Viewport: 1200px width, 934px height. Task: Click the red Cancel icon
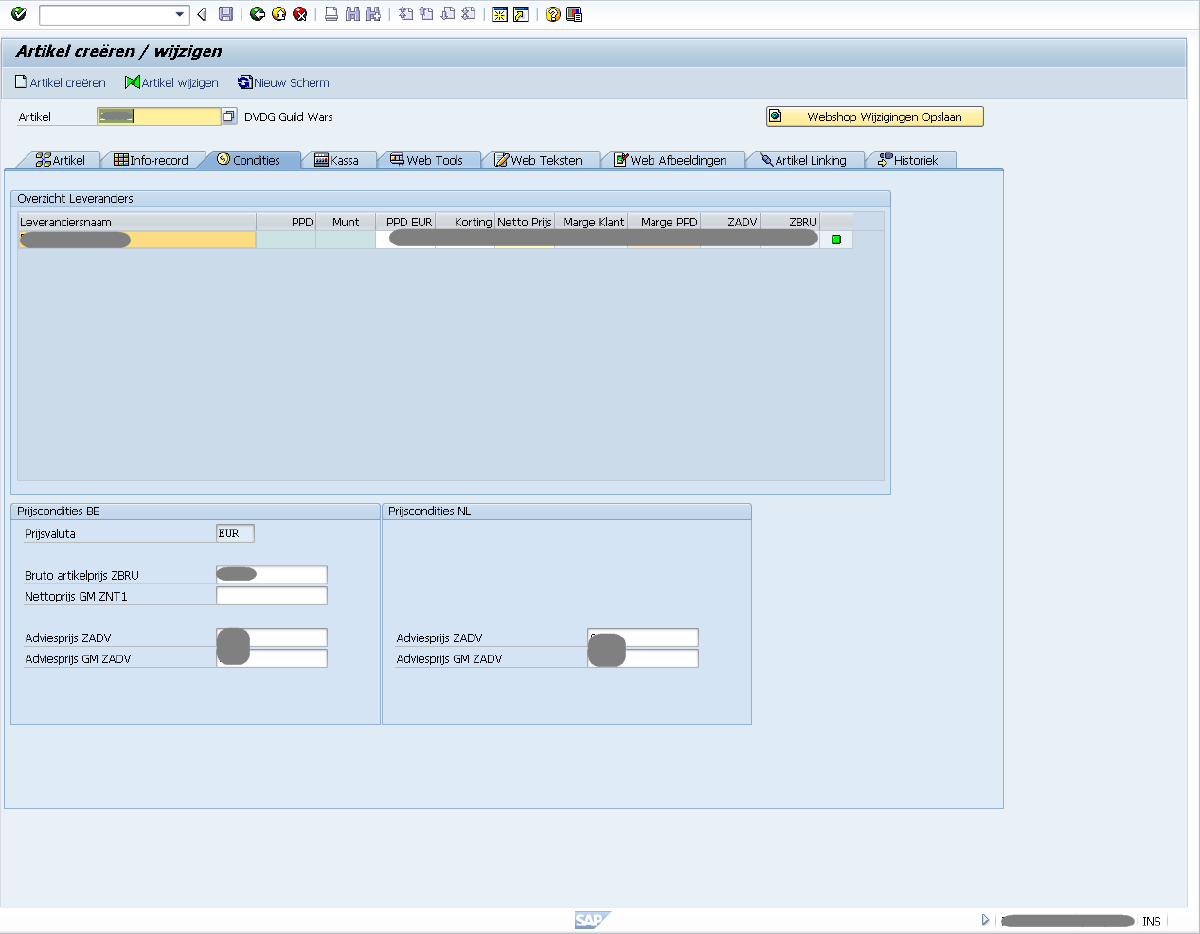[299, 14]
